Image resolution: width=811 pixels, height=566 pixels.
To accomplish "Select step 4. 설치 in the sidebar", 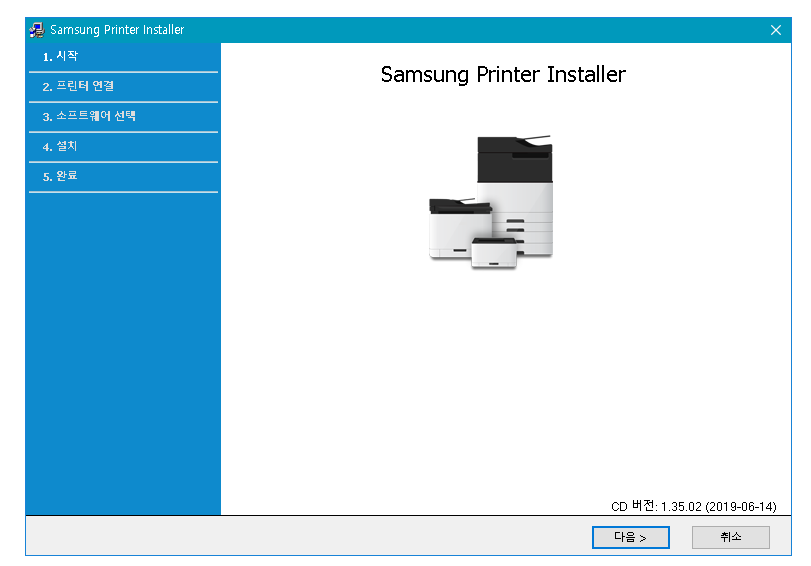I will (x=124, y=147).
